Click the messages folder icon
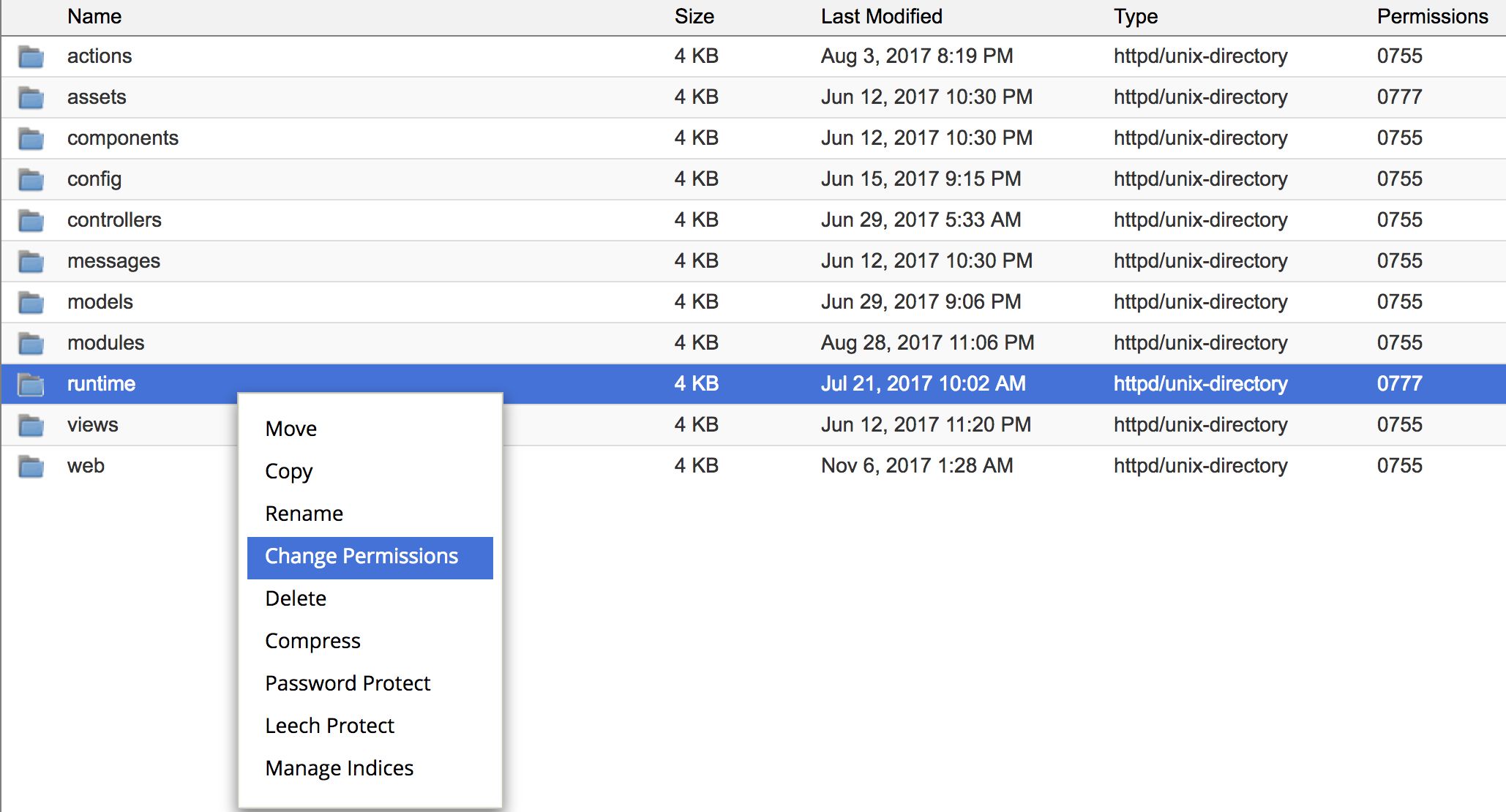This screenshot has height=812, width=1506. pos(31,261)
